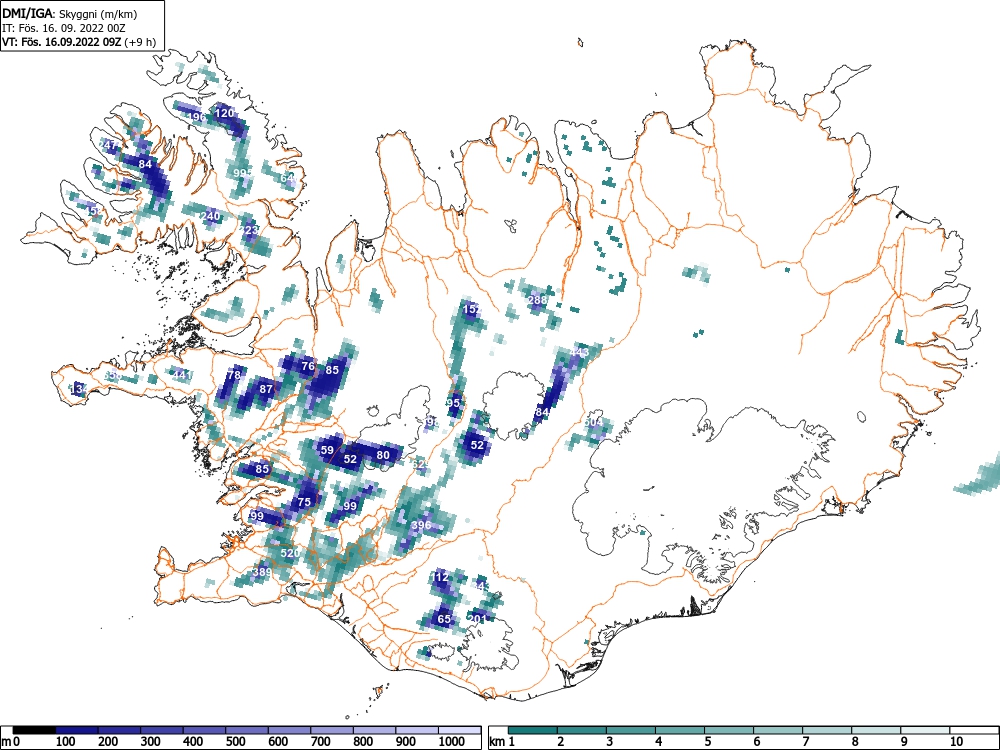Click the '441' value on the map
Viewport: 1000px width, 750px height.
click(x=182, y=375)
